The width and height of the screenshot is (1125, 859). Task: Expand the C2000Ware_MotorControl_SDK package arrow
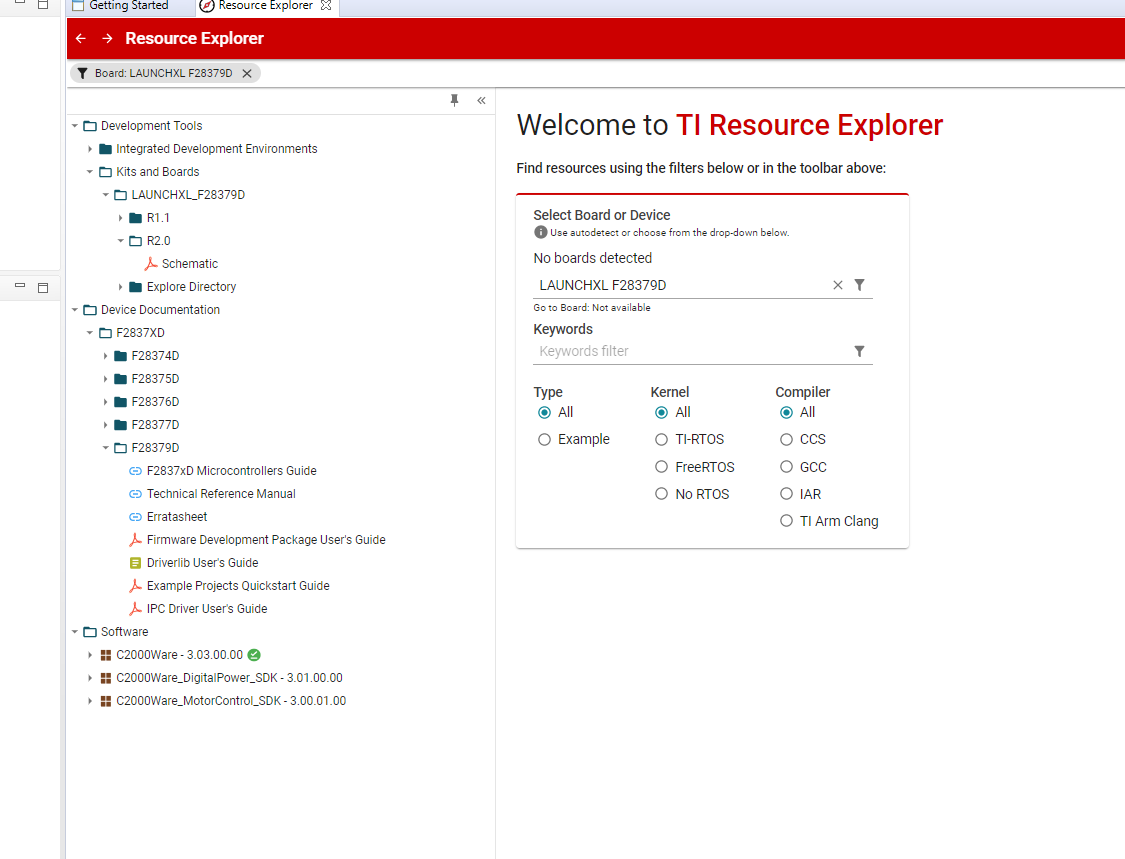(x=90, y=700)
